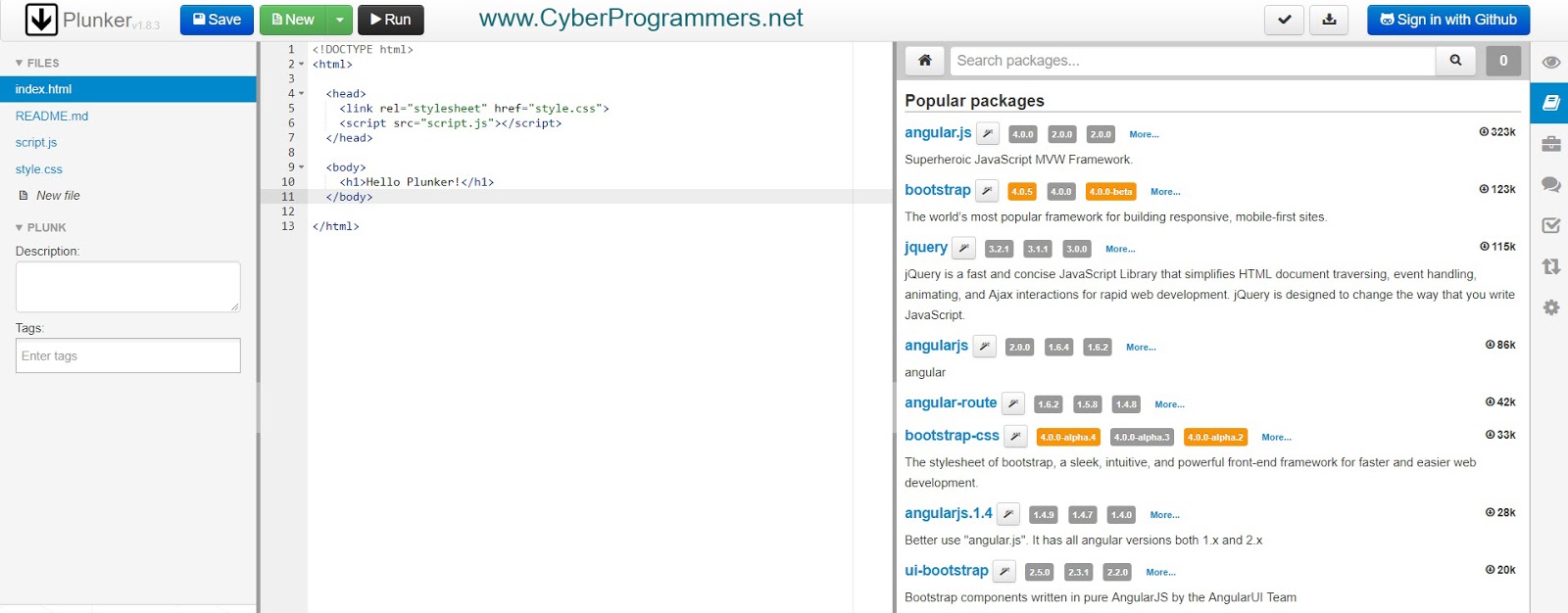1568x613 pixels.
Task: Fold the body block at line 9
Action: pyautogui.click(x=302, y=167)
